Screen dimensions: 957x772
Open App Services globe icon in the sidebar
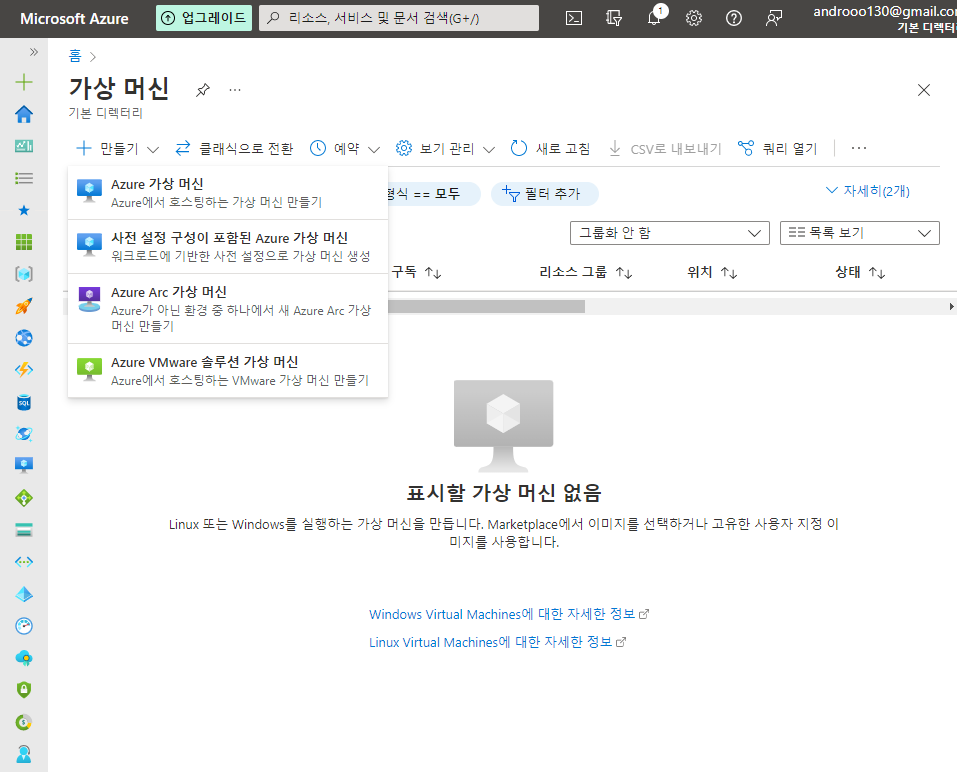pyautogui.click(x=24, y=338)
